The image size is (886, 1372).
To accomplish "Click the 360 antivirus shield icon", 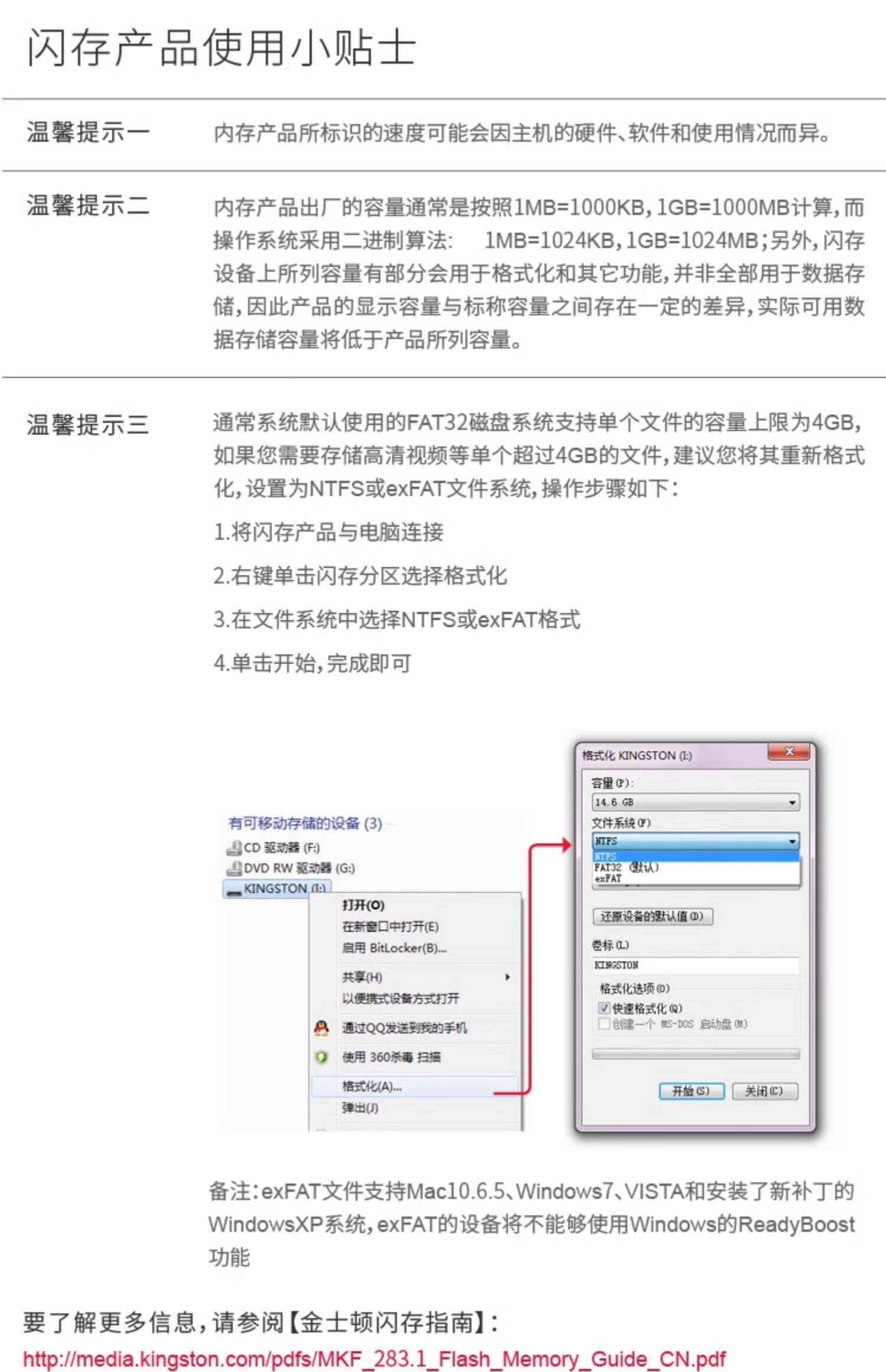I will (321, 1057).
